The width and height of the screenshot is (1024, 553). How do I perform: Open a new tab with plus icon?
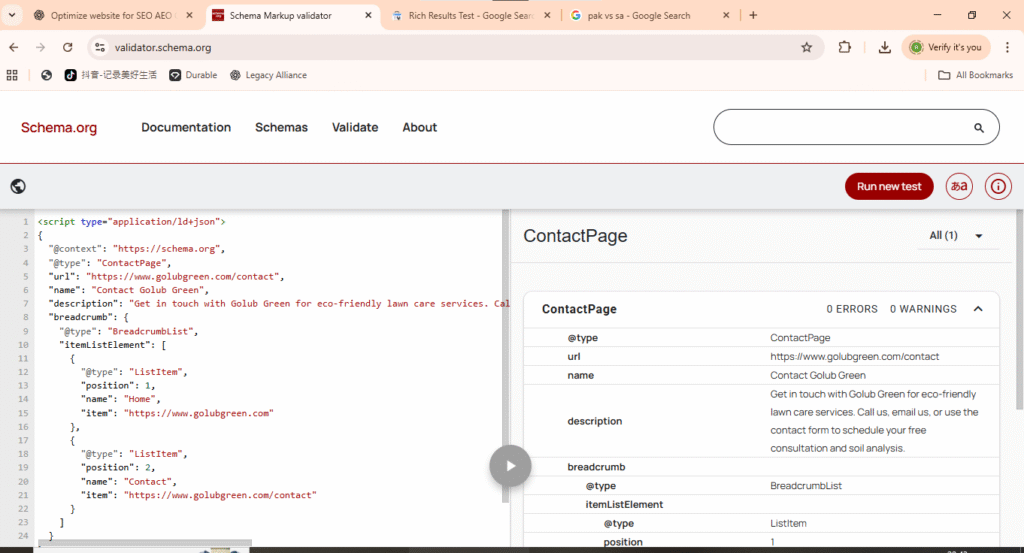pos(753,15)
